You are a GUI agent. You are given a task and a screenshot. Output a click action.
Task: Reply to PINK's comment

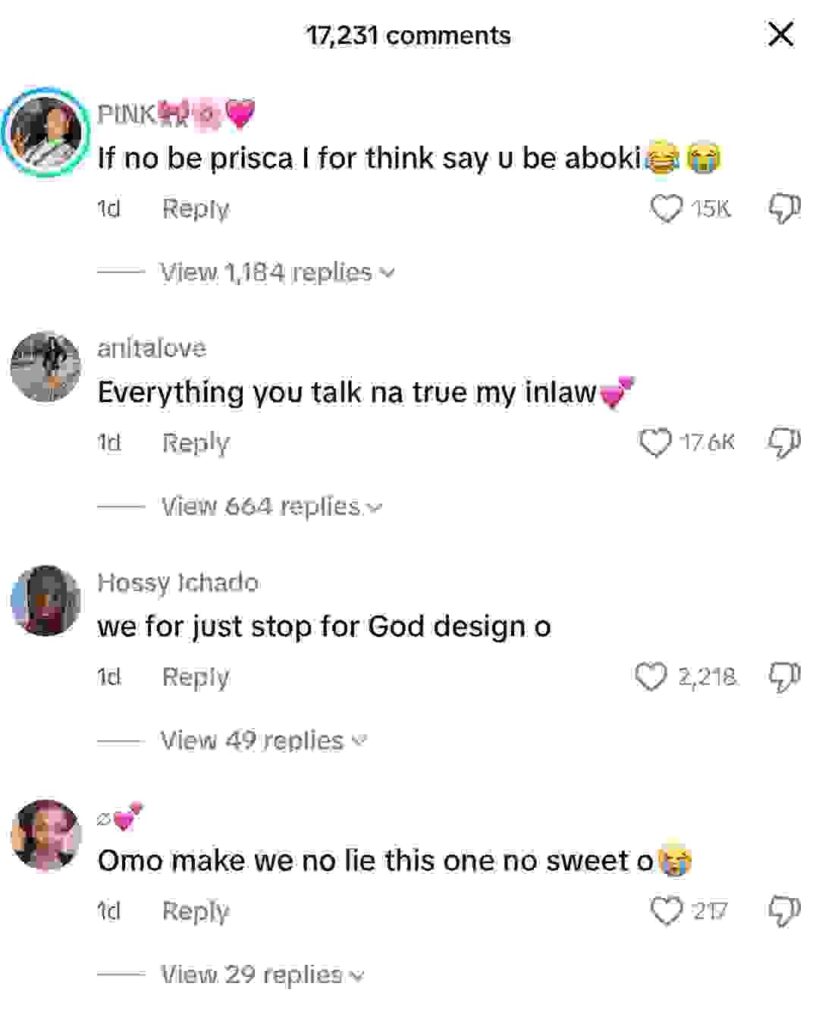(x=196, y=209)
